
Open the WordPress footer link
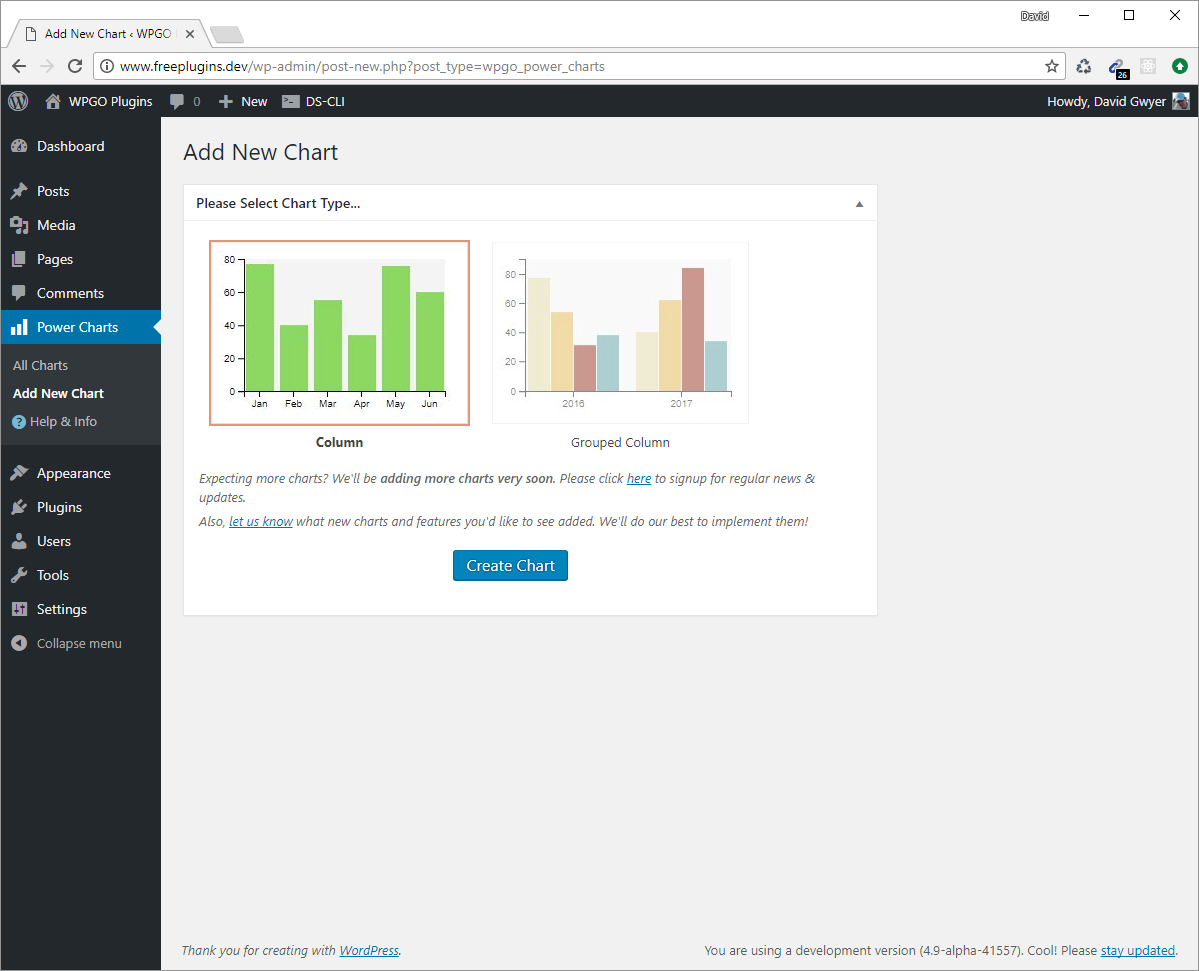pos(369,950)
